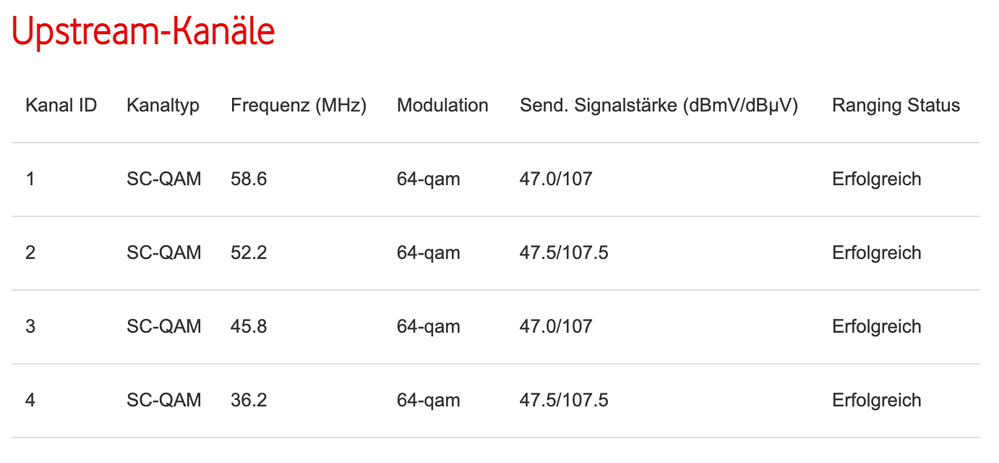Click Erfolgreich status for channel 3
Screen dimensions: 999x463
876,326
